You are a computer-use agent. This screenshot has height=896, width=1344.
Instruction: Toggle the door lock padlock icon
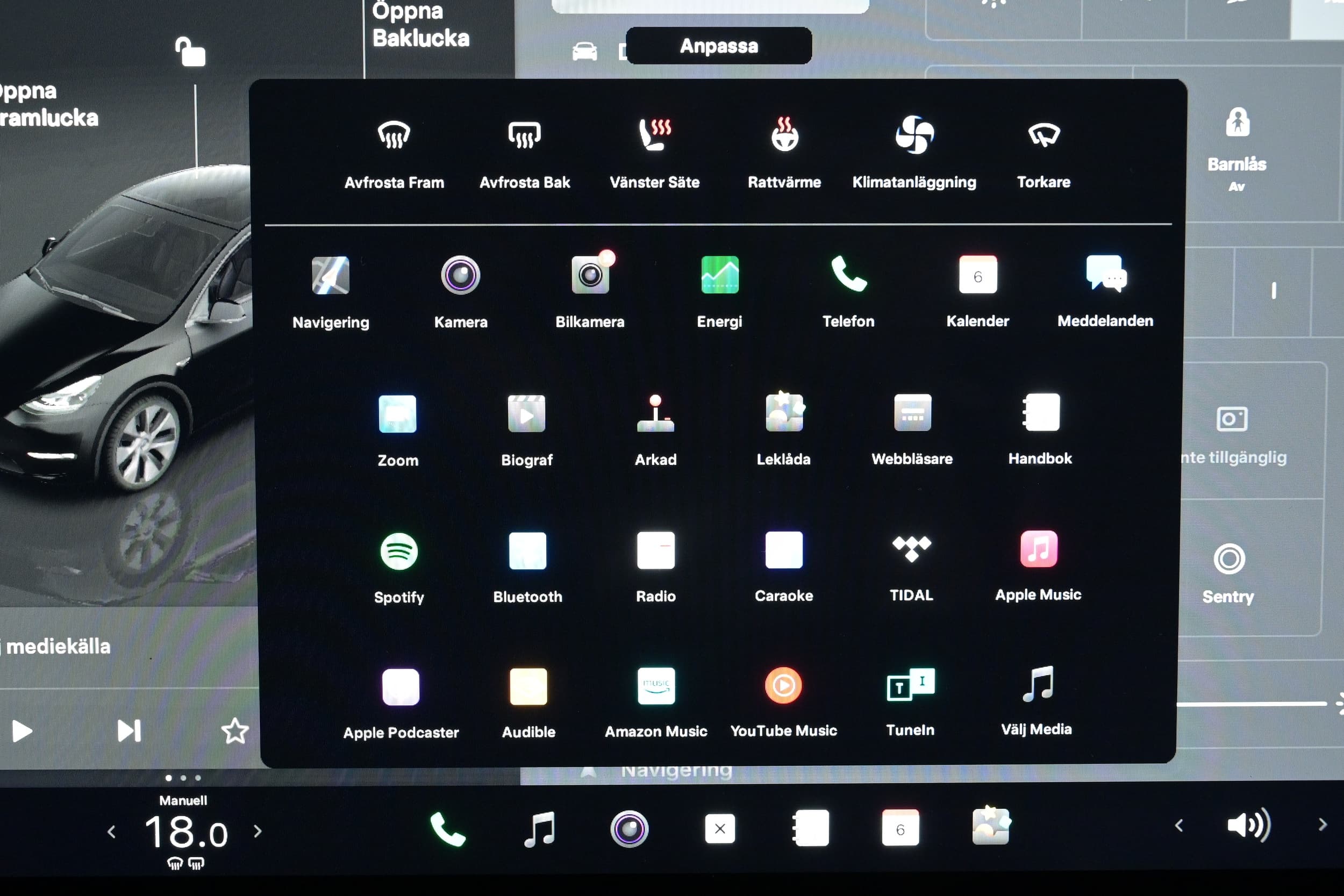[190, 52]
